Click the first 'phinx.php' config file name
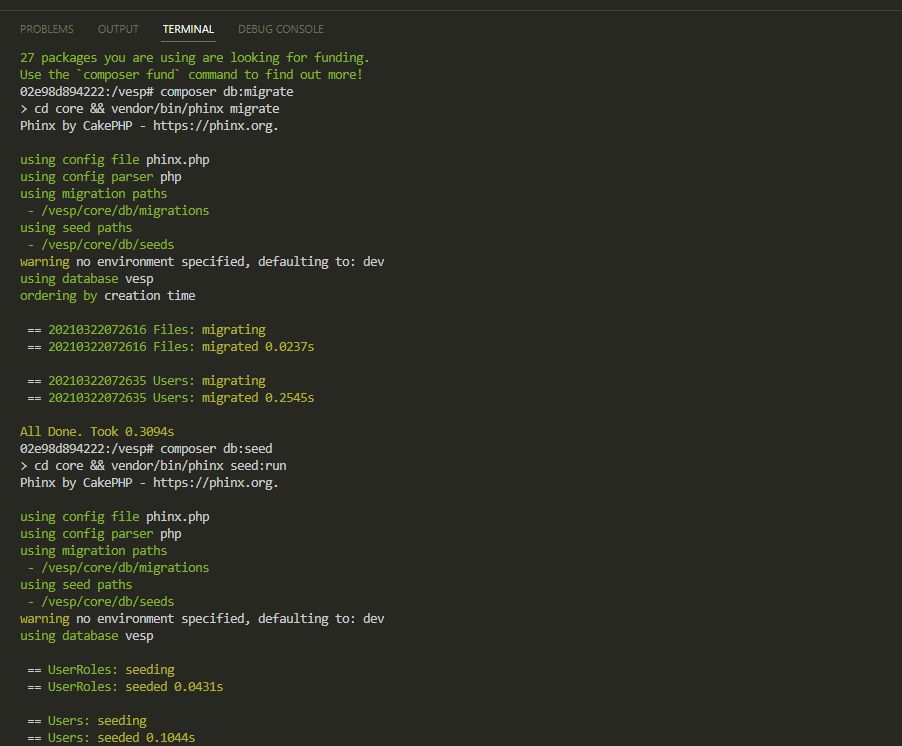The width and height of the screenshot is (902, 746). coord(178,160)
